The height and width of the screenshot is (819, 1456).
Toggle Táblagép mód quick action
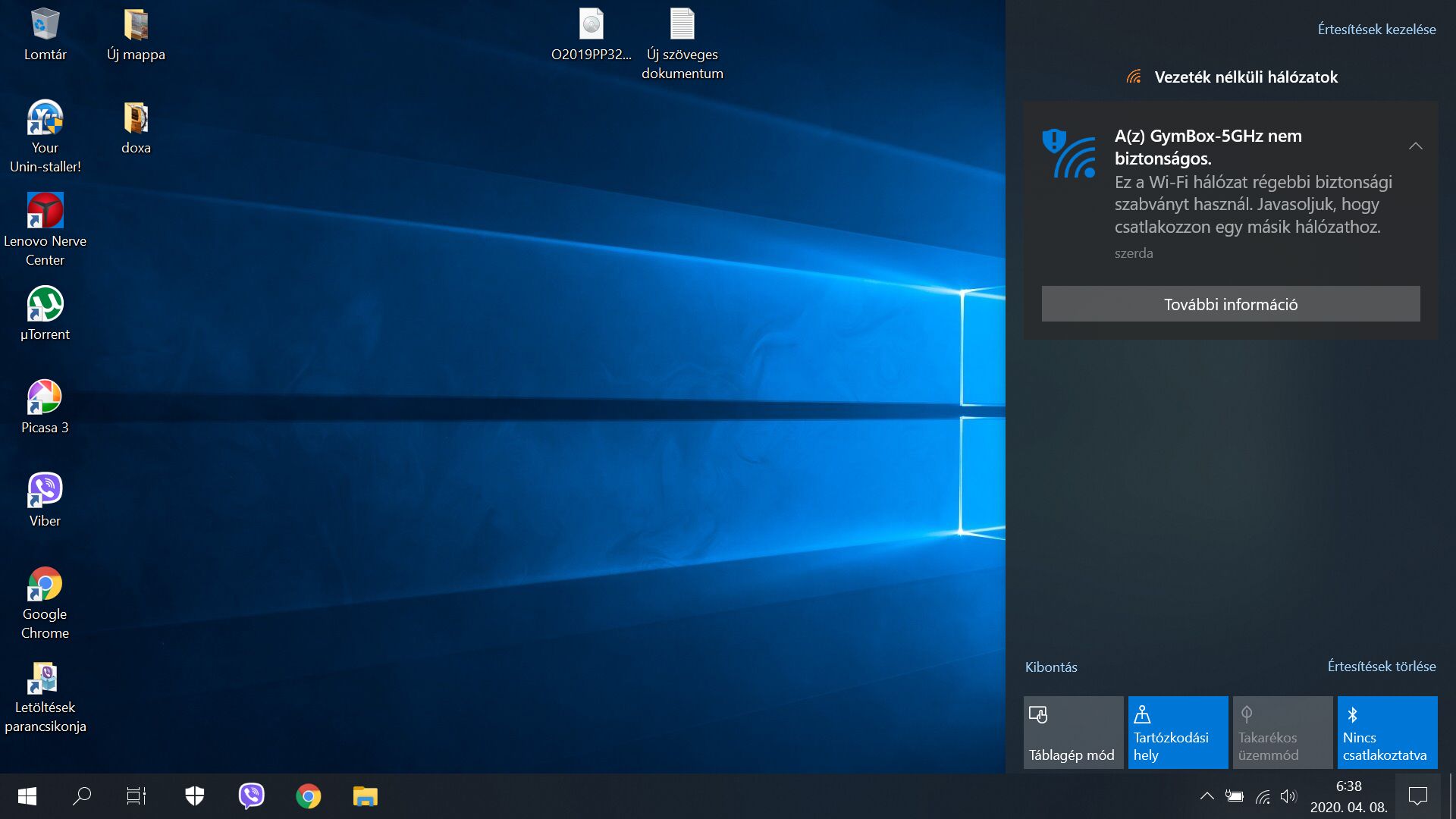pos(1073,733)
